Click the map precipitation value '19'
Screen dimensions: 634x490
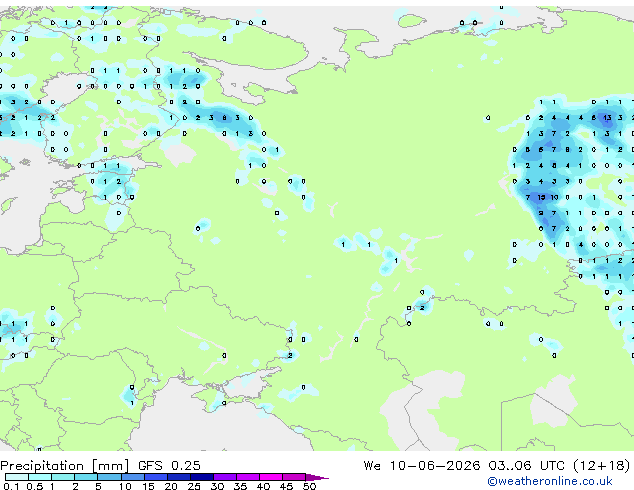(541, 197)
